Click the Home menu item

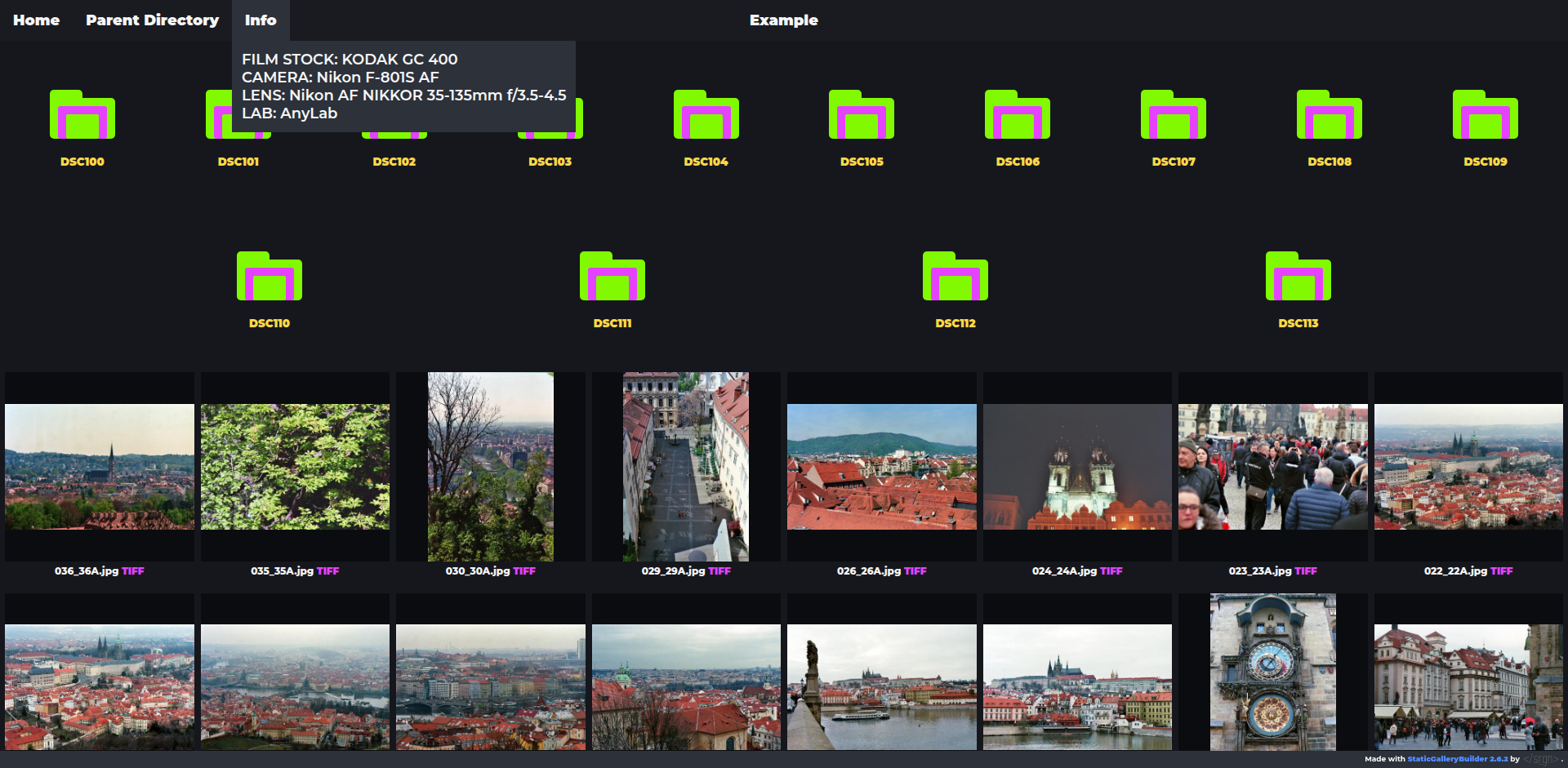(36, 20)
